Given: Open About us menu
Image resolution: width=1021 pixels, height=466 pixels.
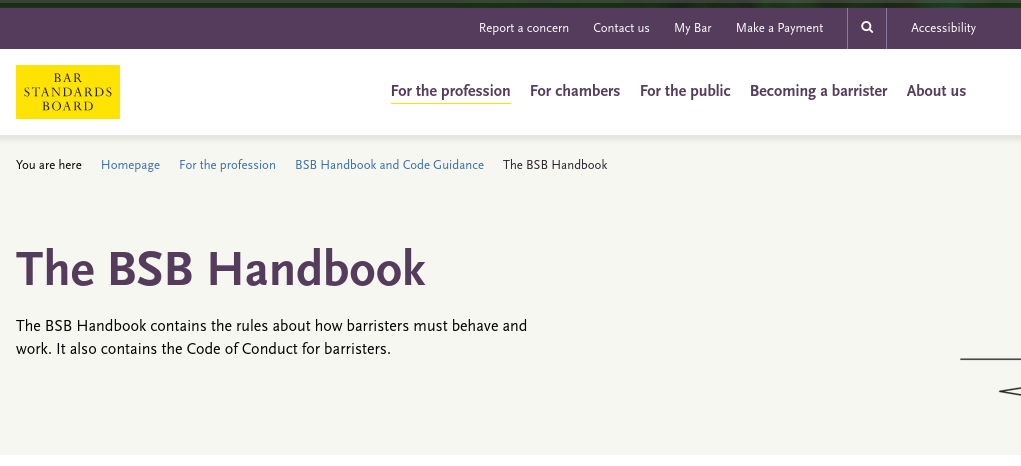Looking at the screenshot, I should (936, 91).
